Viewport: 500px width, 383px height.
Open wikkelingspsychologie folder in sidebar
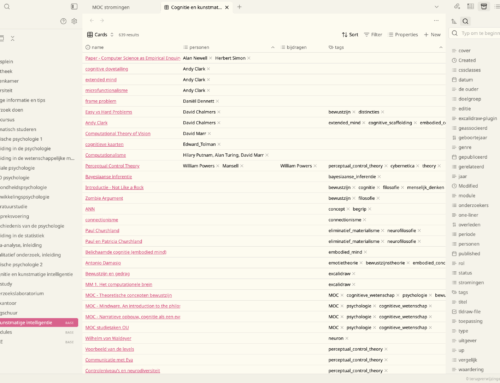pos(25,197)
